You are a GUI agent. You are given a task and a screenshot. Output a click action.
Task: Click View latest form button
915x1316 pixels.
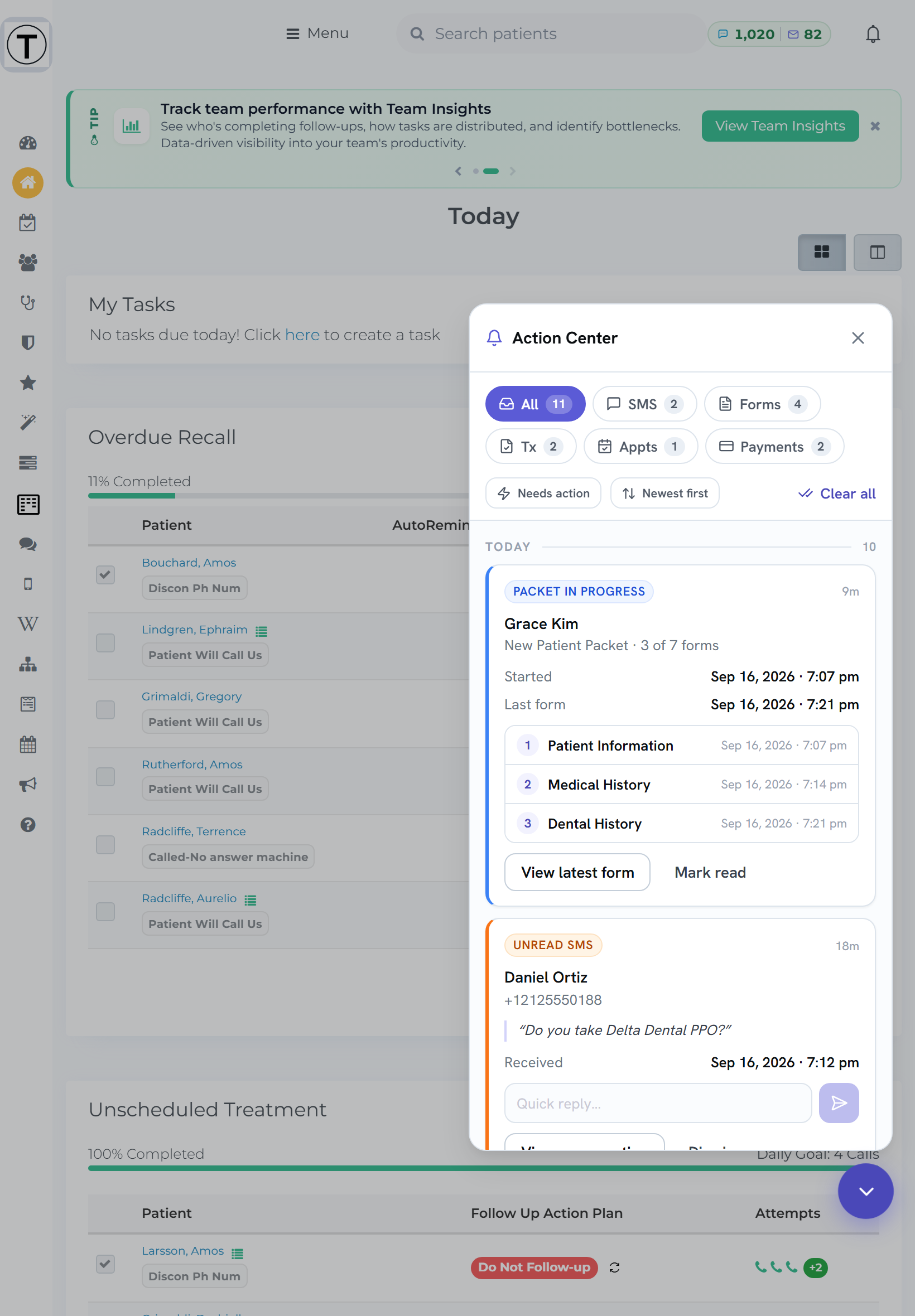point(577,872)
